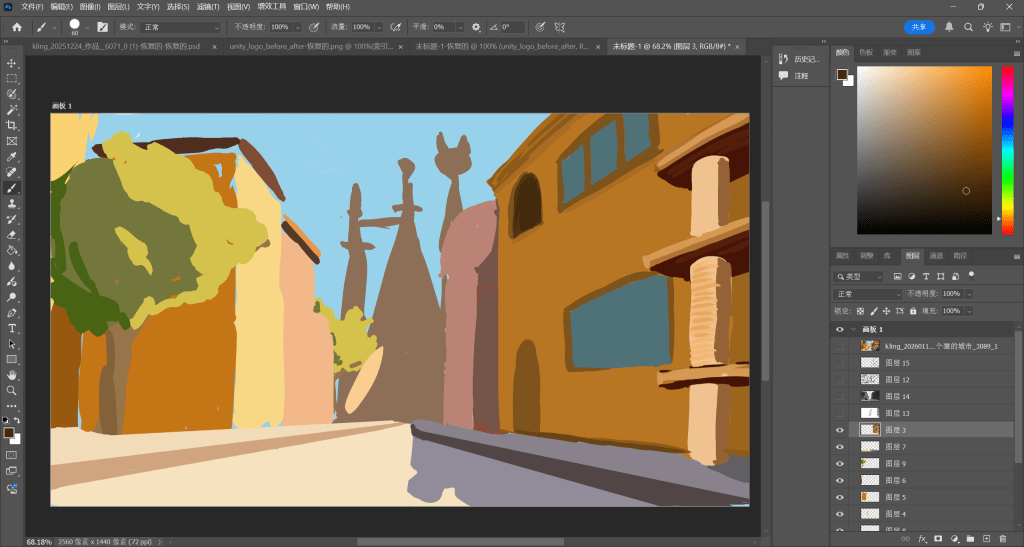Open the 滤镜(T) menu
1024x547 pixels.
coord(207,7)
